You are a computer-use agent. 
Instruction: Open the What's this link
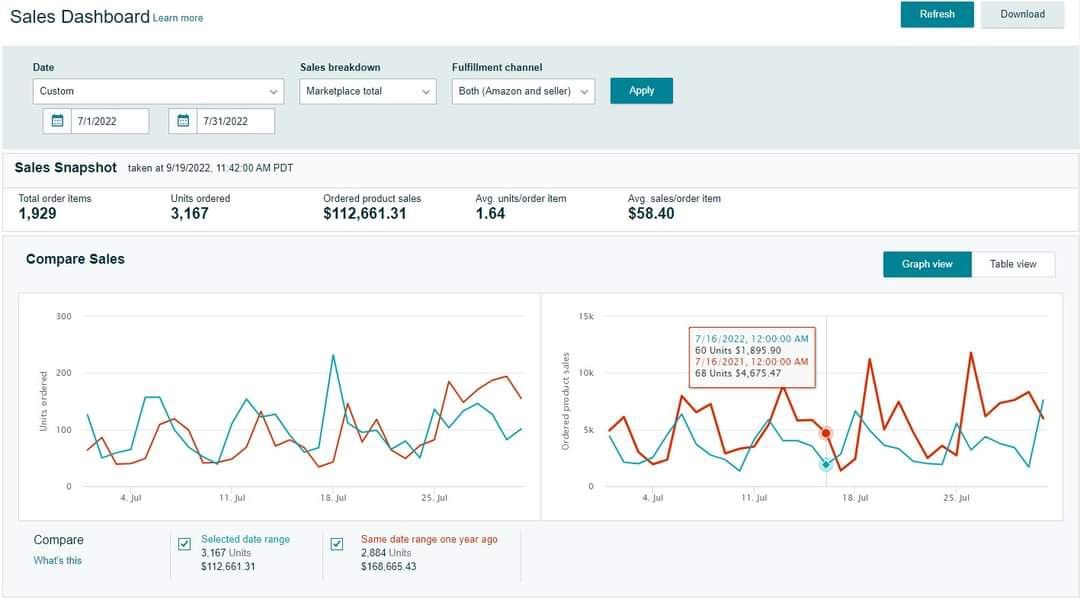click(58, 560)
